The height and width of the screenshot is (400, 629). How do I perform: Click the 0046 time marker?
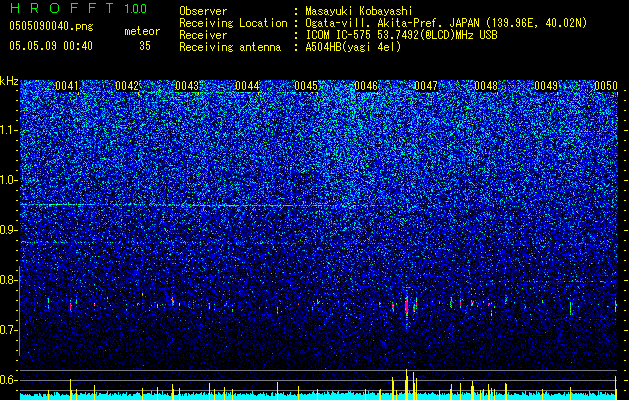point(366,86)
